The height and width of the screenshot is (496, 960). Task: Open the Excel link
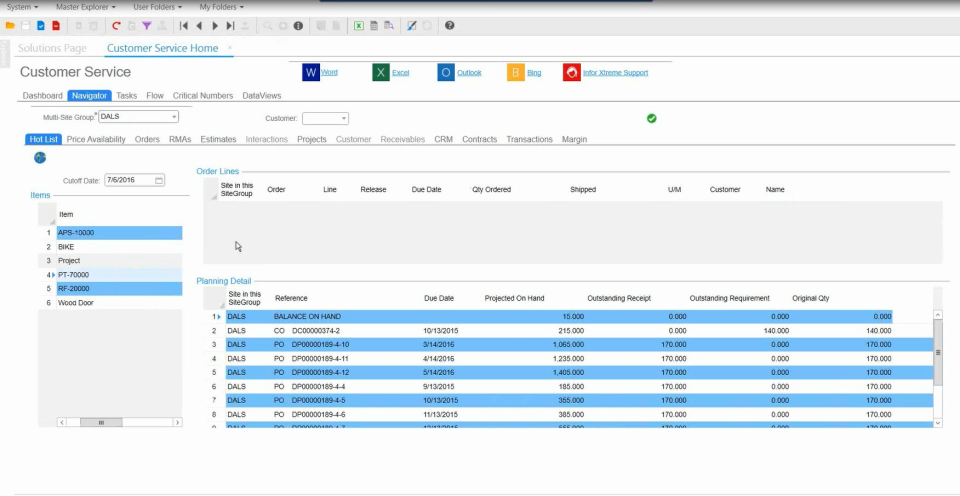[400, 72]
